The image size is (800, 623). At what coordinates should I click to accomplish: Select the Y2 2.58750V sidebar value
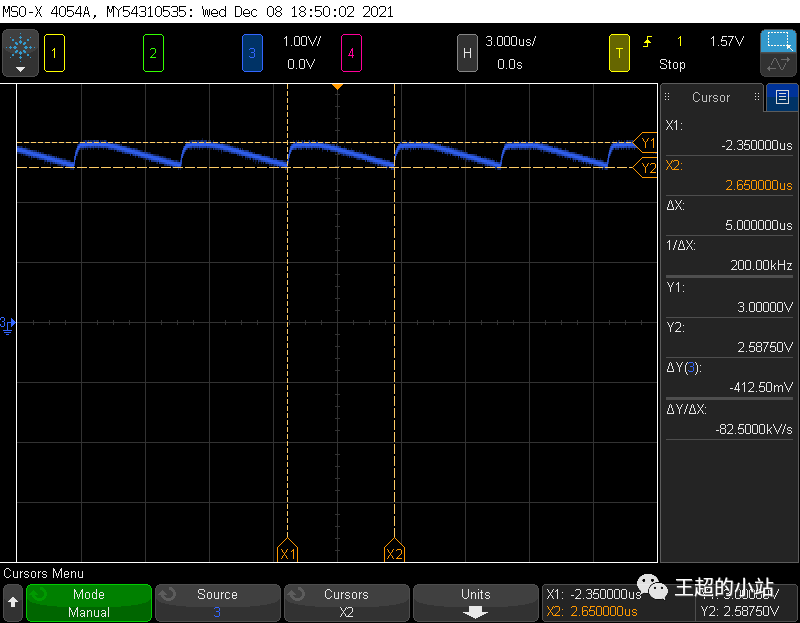(x=765, y=347)
